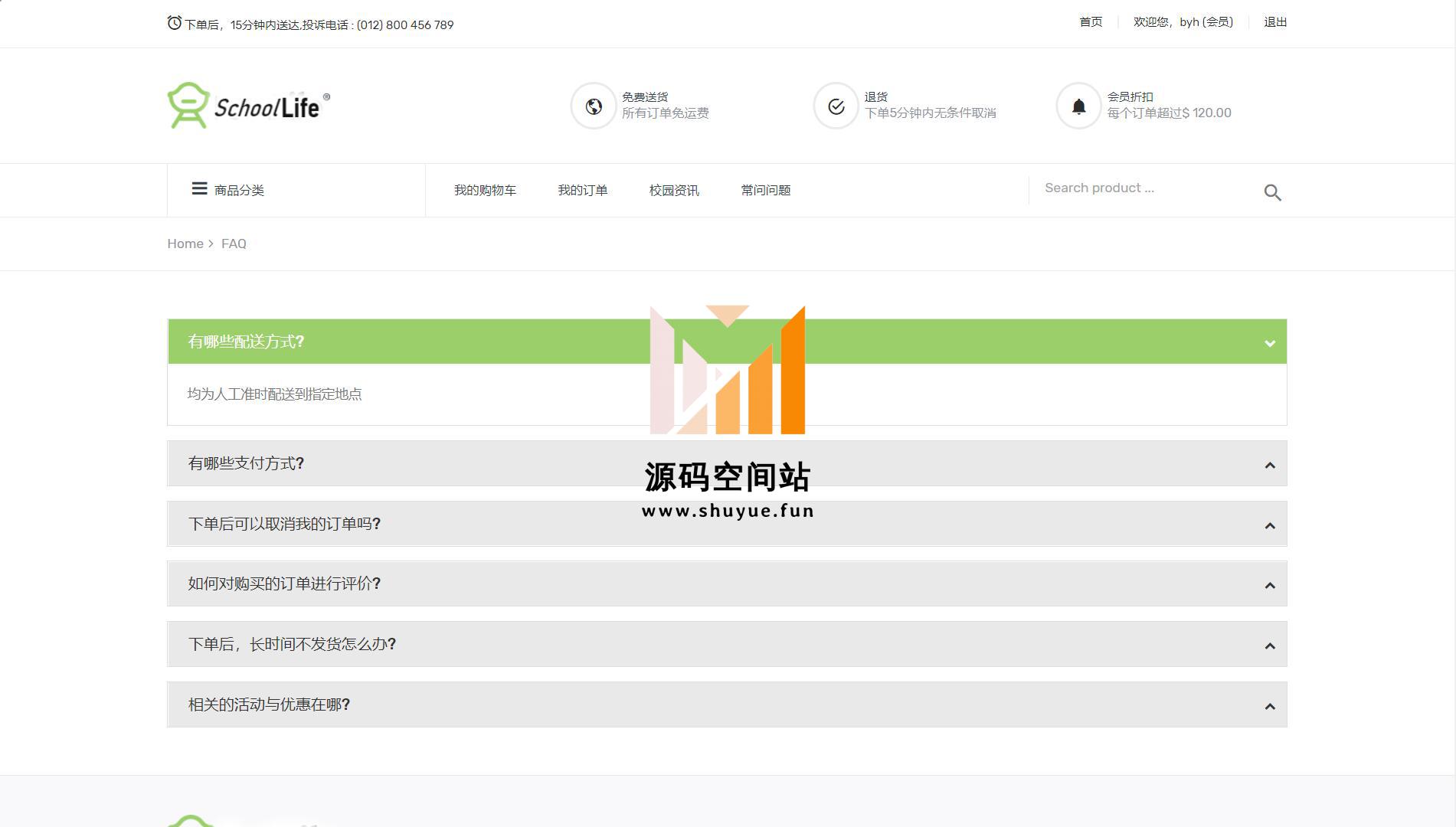Screen dimensions: 1456x827
Task: Click the 首页 link in top bar
Action: click(x=1091, y=22)
